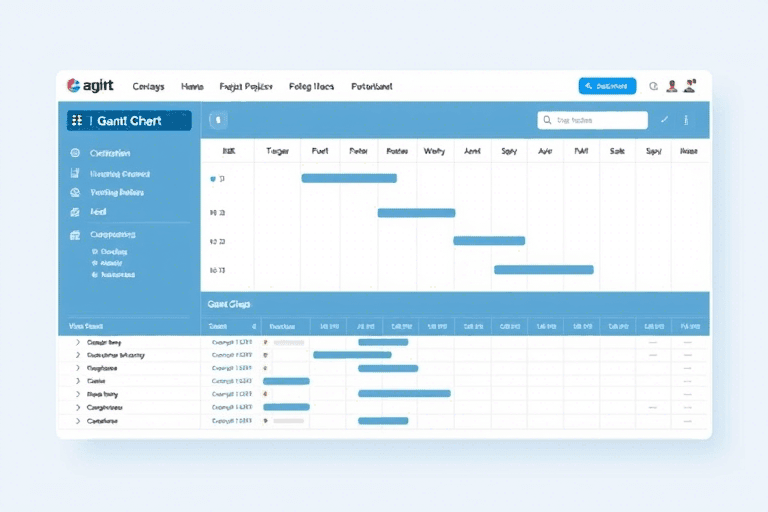Expand the last row in the task list
The width and height of the screenshot is (768, 512).
pyautogui.click(x=78, y=421)
